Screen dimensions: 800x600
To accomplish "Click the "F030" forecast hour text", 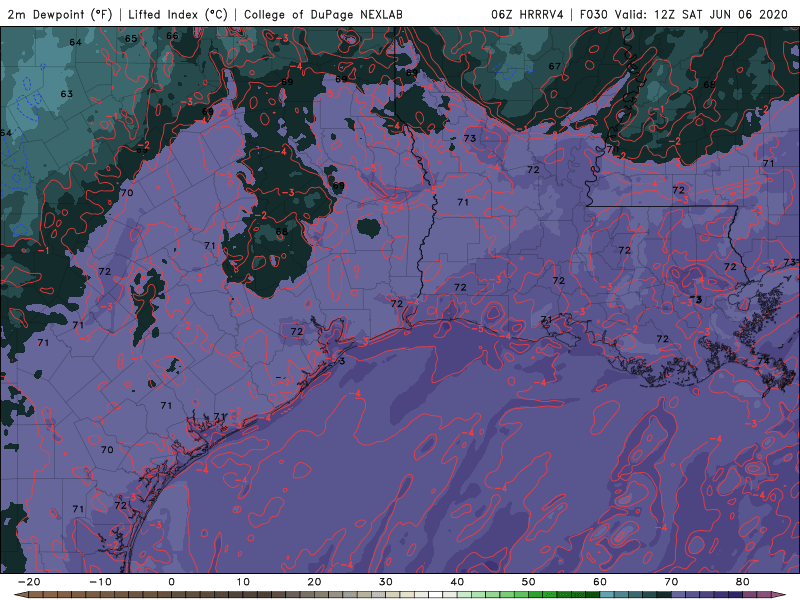I will [594, 15].
